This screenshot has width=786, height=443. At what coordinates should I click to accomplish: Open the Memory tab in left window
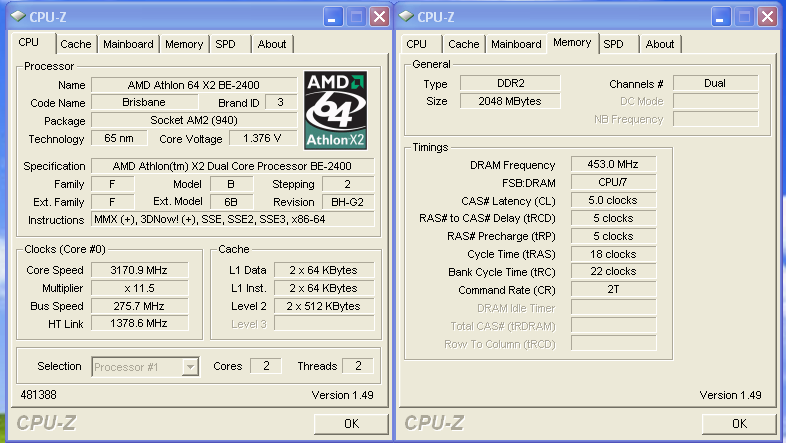[184, 44]
